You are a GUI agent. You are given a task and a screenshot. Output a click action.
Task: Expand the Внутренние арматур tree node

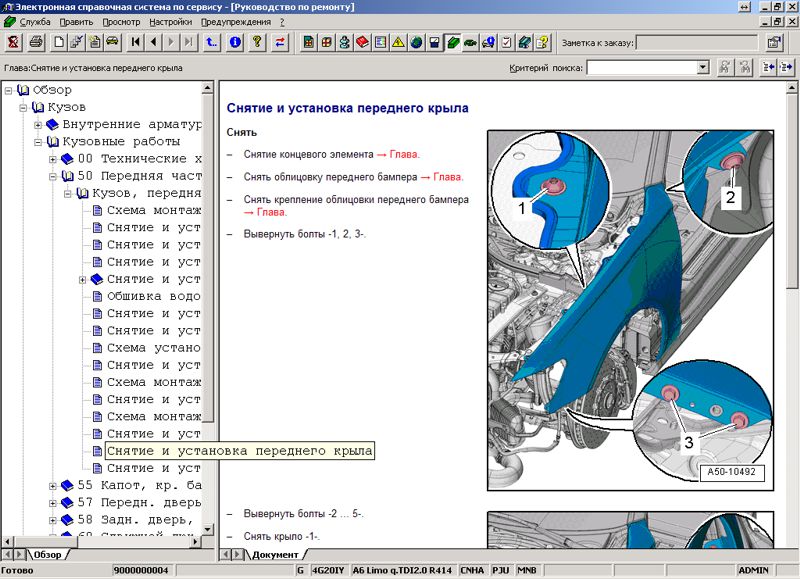[38, 125]
